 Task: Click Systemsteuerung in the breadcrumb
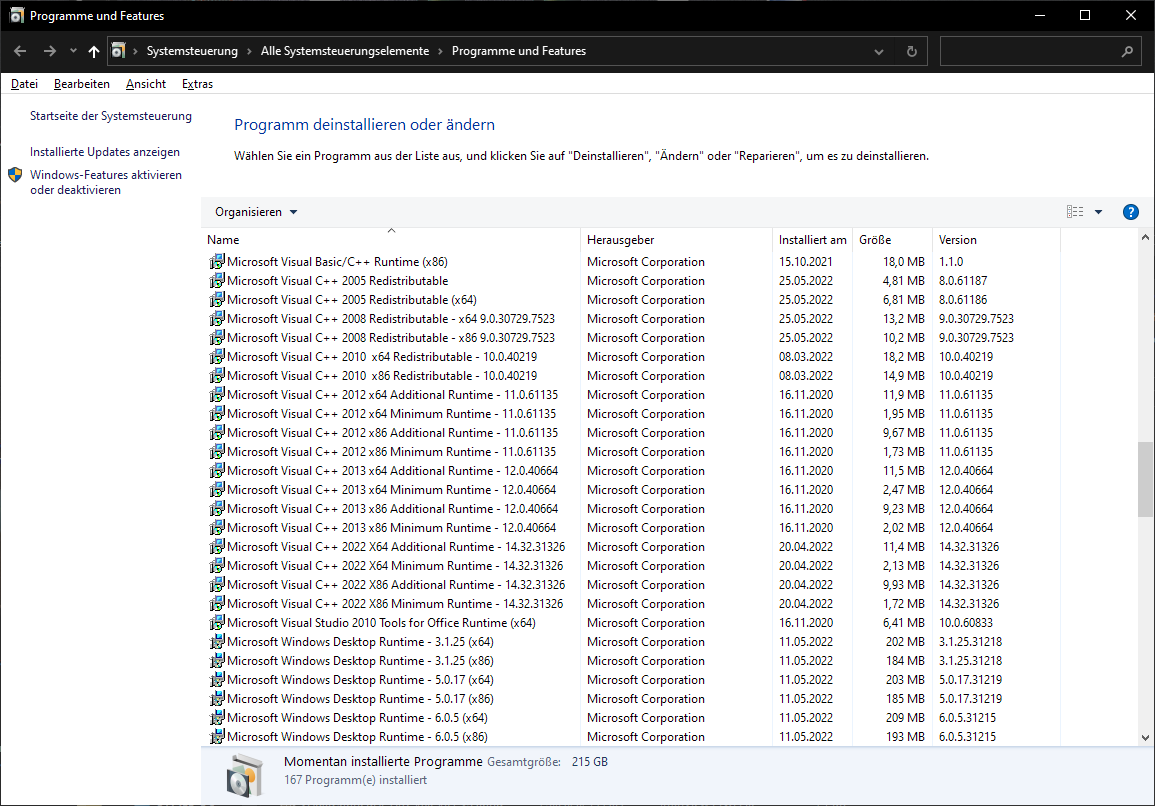coord(192,51)
